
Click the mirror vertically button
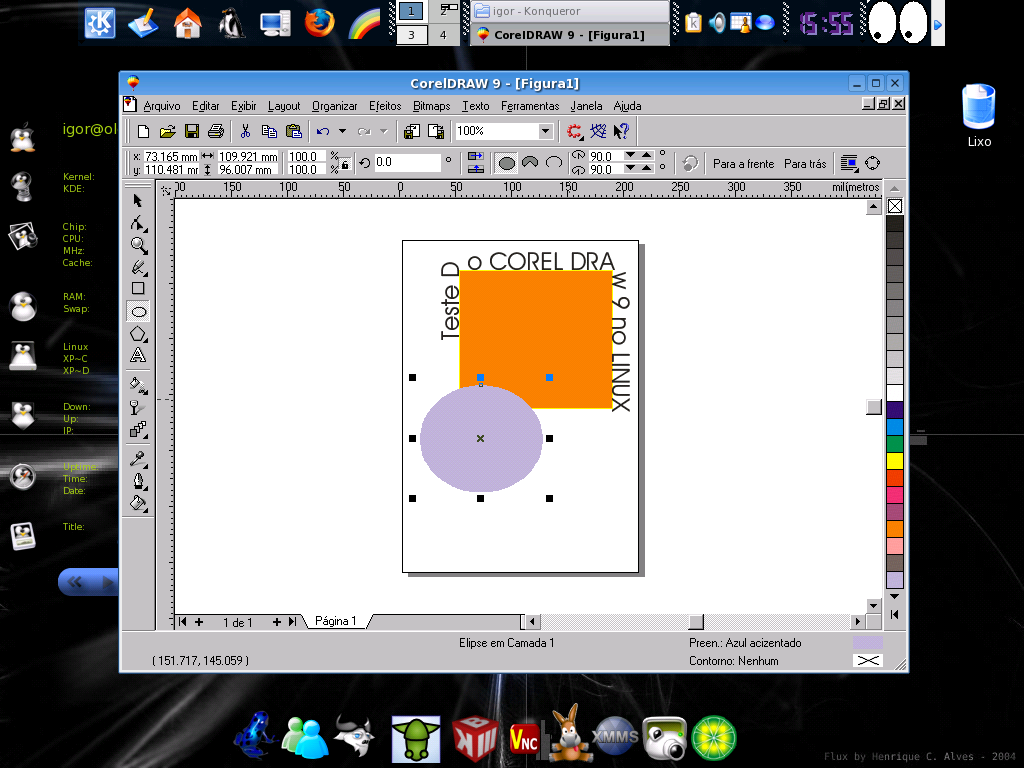[476, 169]
